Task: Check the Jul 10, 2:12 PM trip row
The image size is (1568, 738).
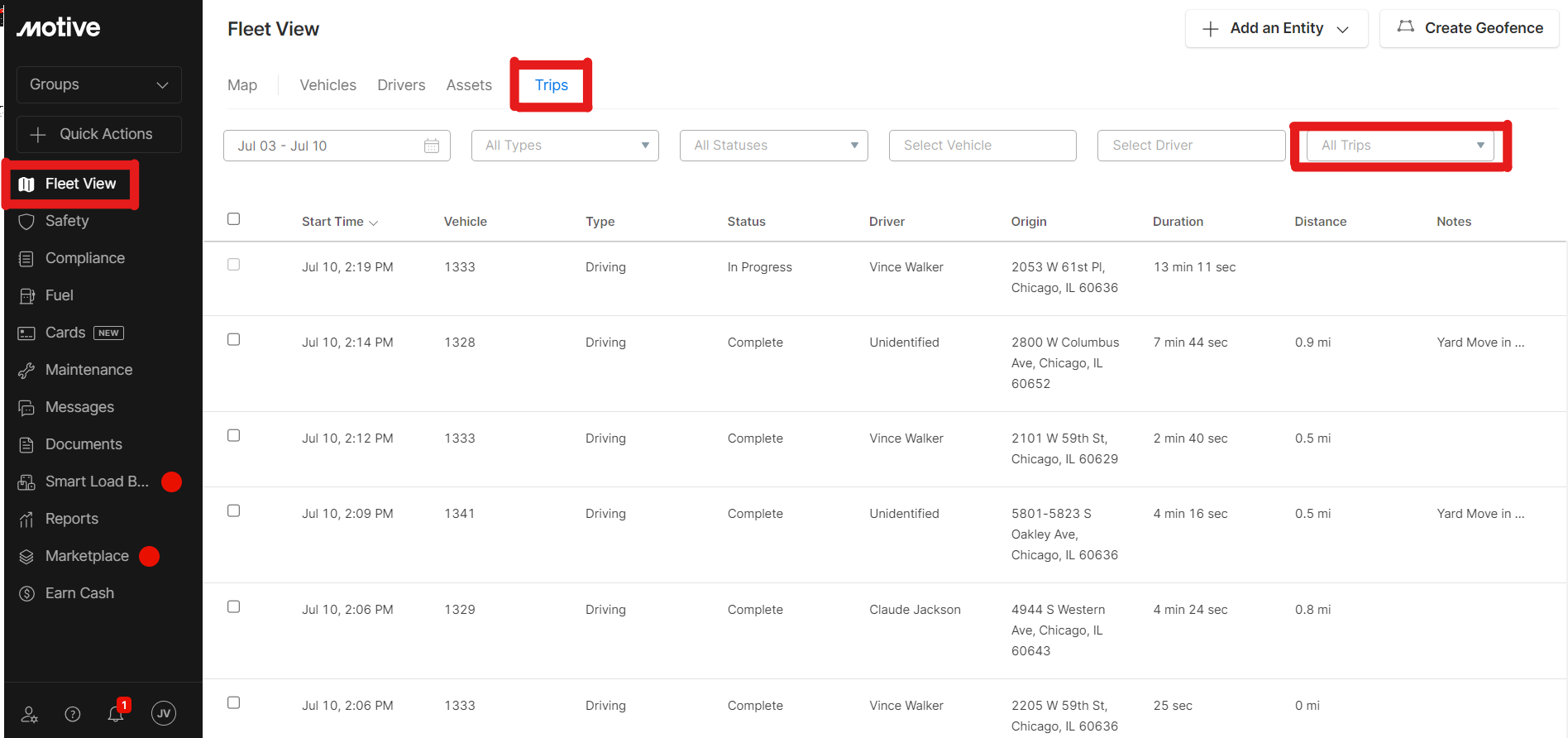Action: tap(234, 436)
